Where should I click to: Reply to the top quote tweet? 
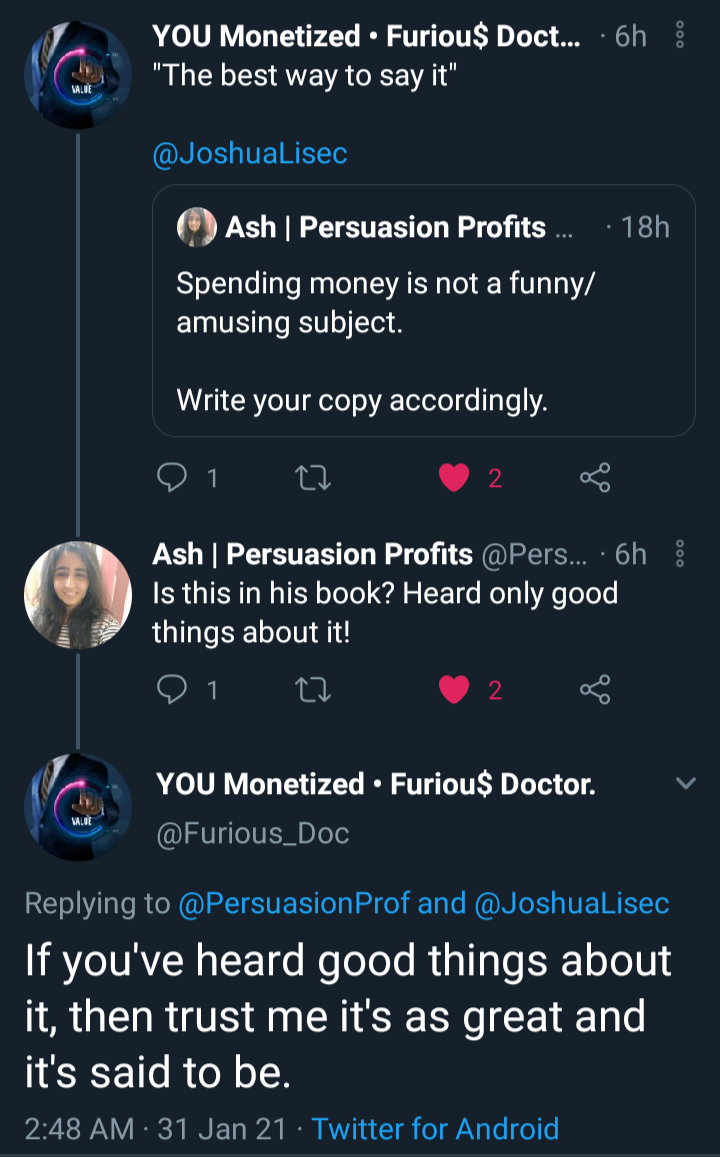click(174, 479)
